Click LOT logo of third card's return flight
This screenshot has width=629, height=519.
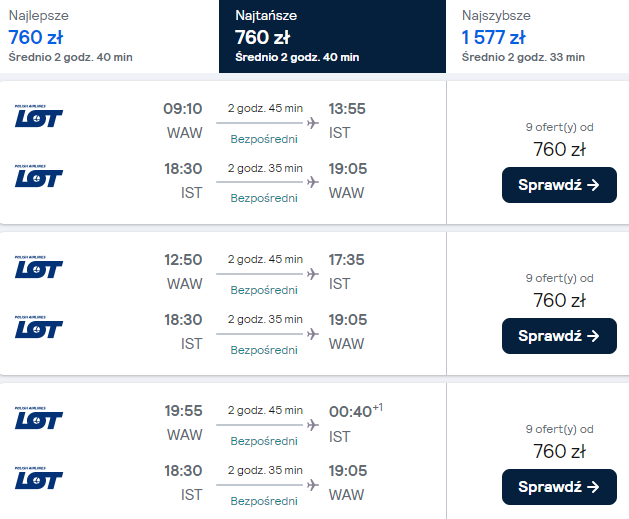click(x=39, y=479)
